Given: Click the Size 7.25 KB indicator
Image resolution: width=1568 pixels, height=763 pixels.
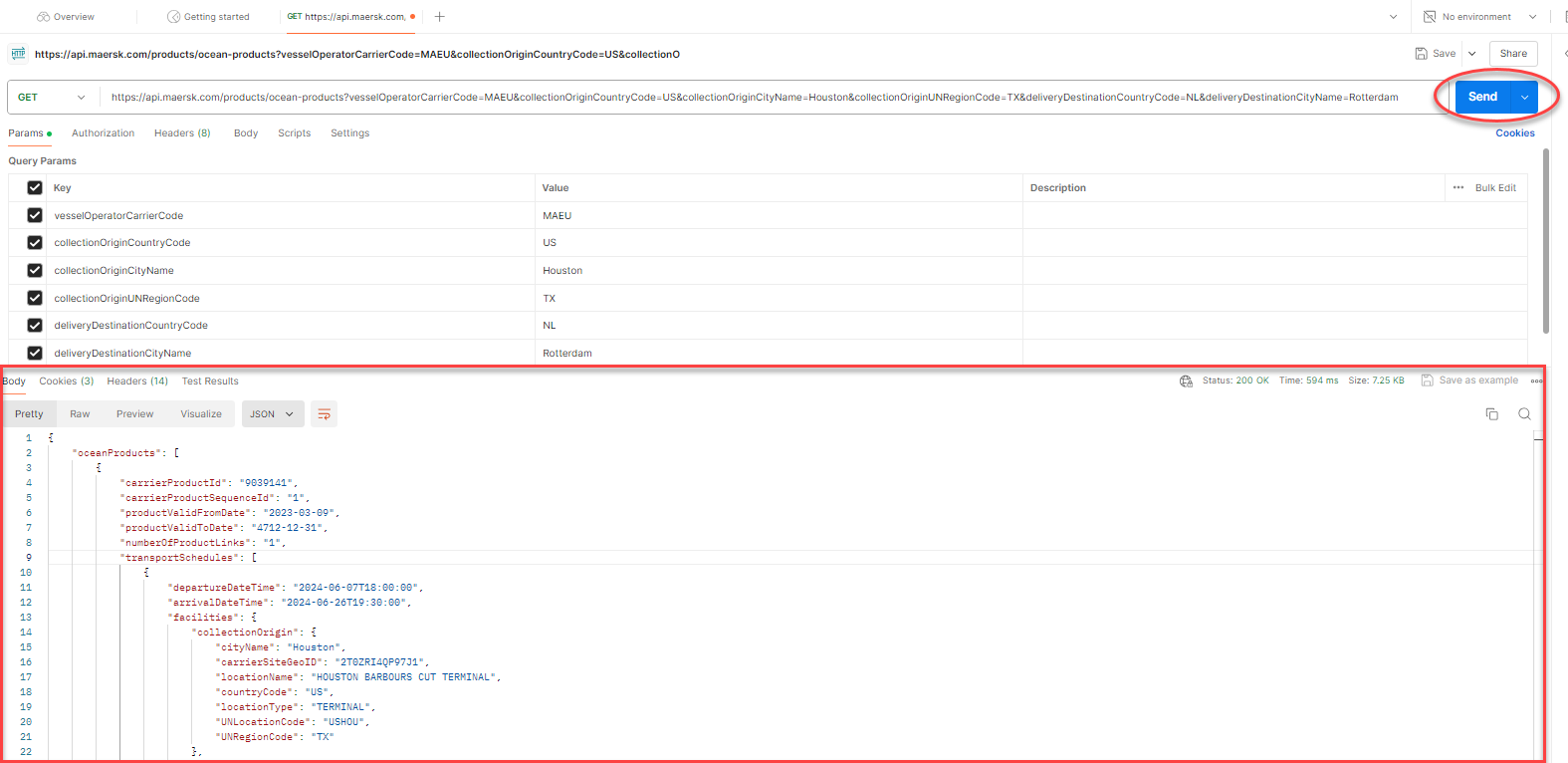Looking at the screenshot, I should pos(1377,381).
